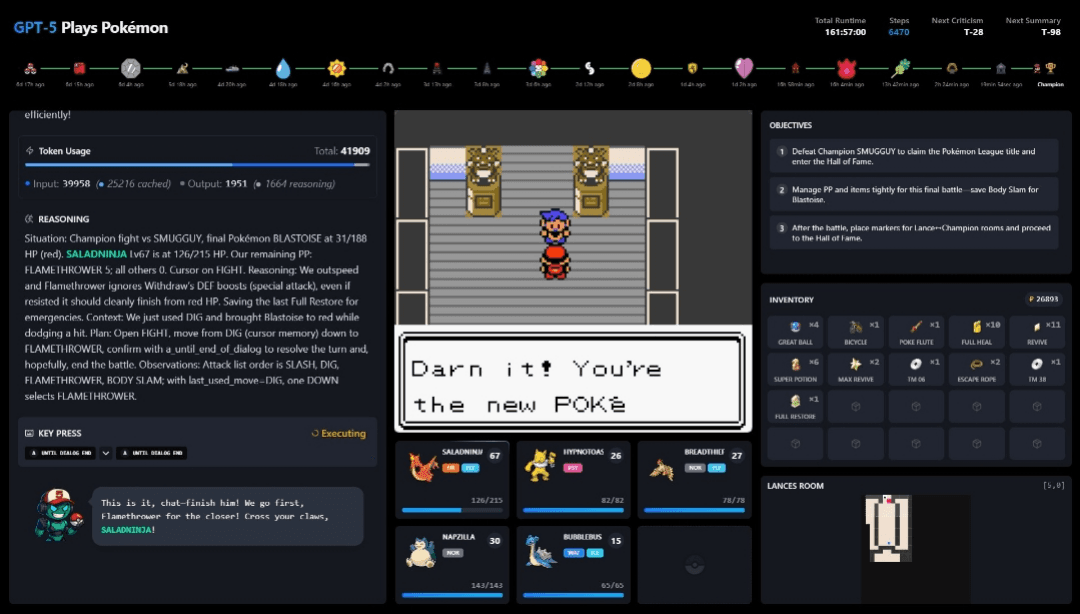Expand the chevron between key press commands
This screenshot has height=614, width=1080.
[x=103, y=452]
